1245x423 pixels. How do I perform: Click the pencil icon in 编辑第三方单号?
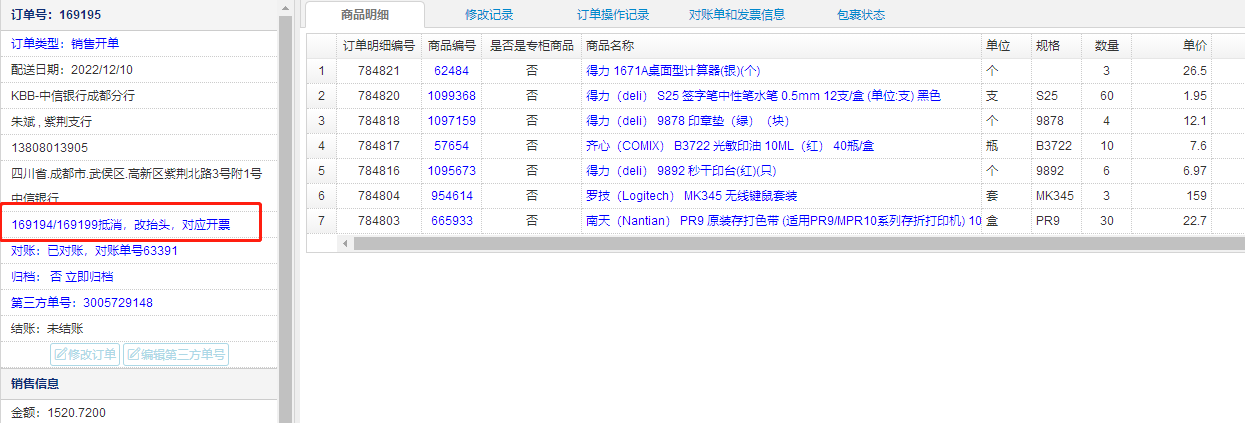coord(133,354)
